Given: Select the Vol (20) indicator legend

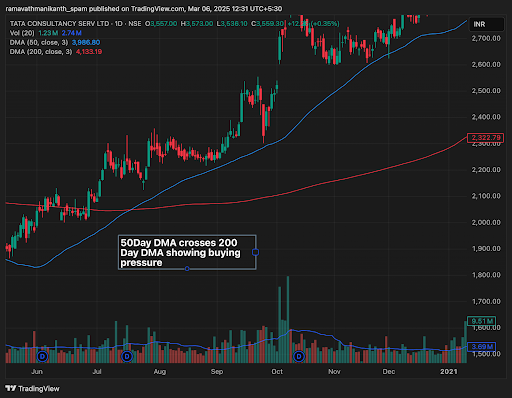Looking at the screenshot, I should click(x=22, y=33).
